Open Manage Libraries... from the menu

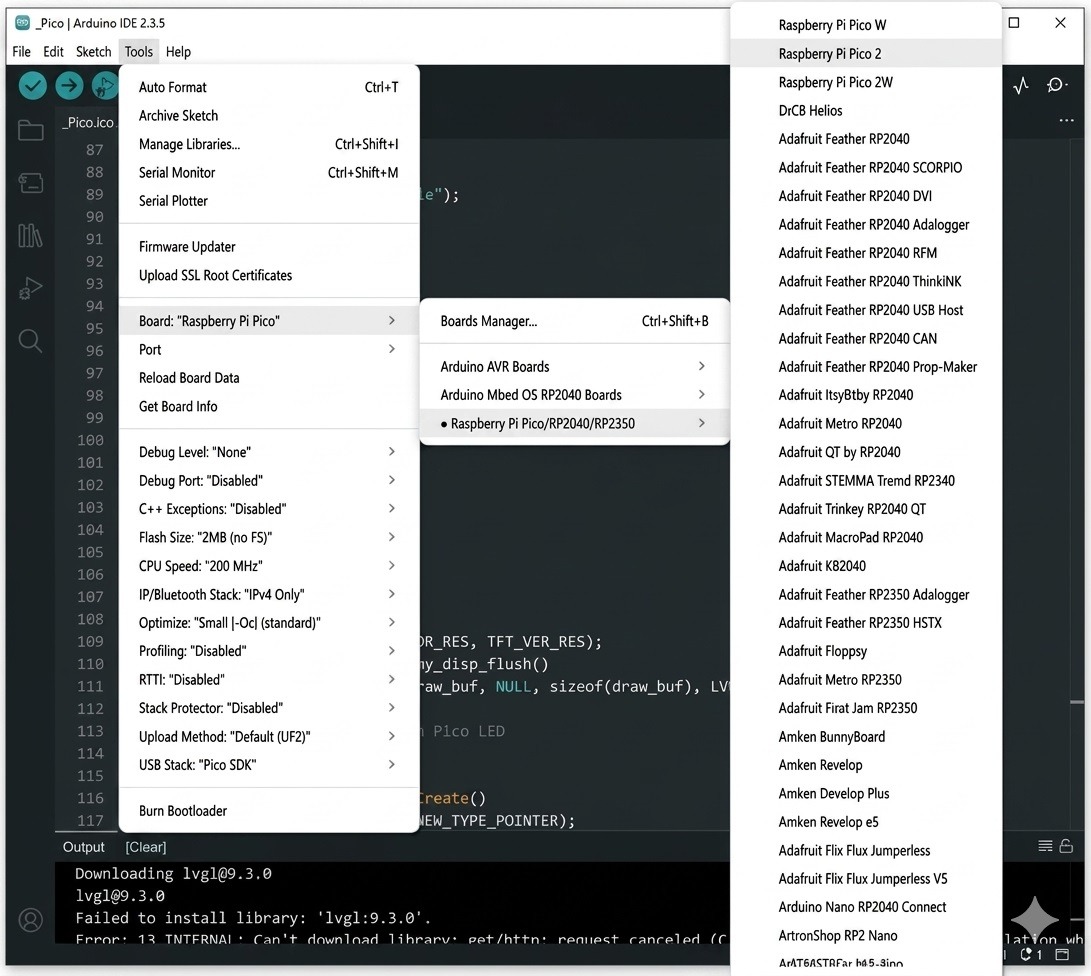pyautogui.click(x=269, y=144)
